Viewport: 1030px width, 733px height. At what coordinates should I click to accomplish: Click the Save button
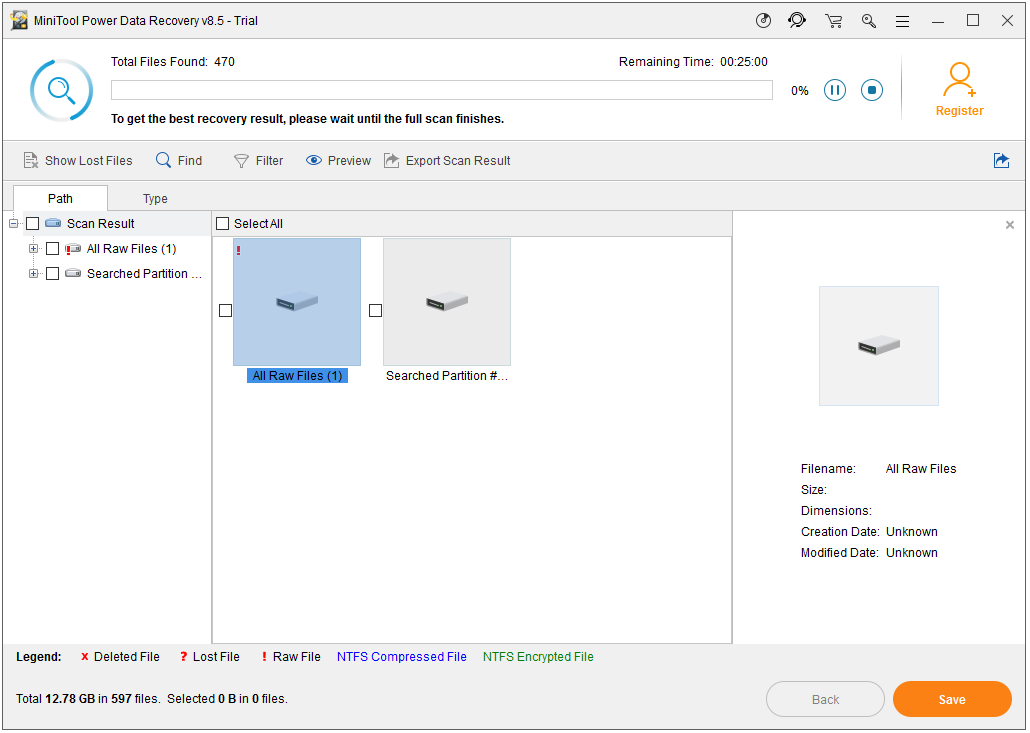click(952, 700)
